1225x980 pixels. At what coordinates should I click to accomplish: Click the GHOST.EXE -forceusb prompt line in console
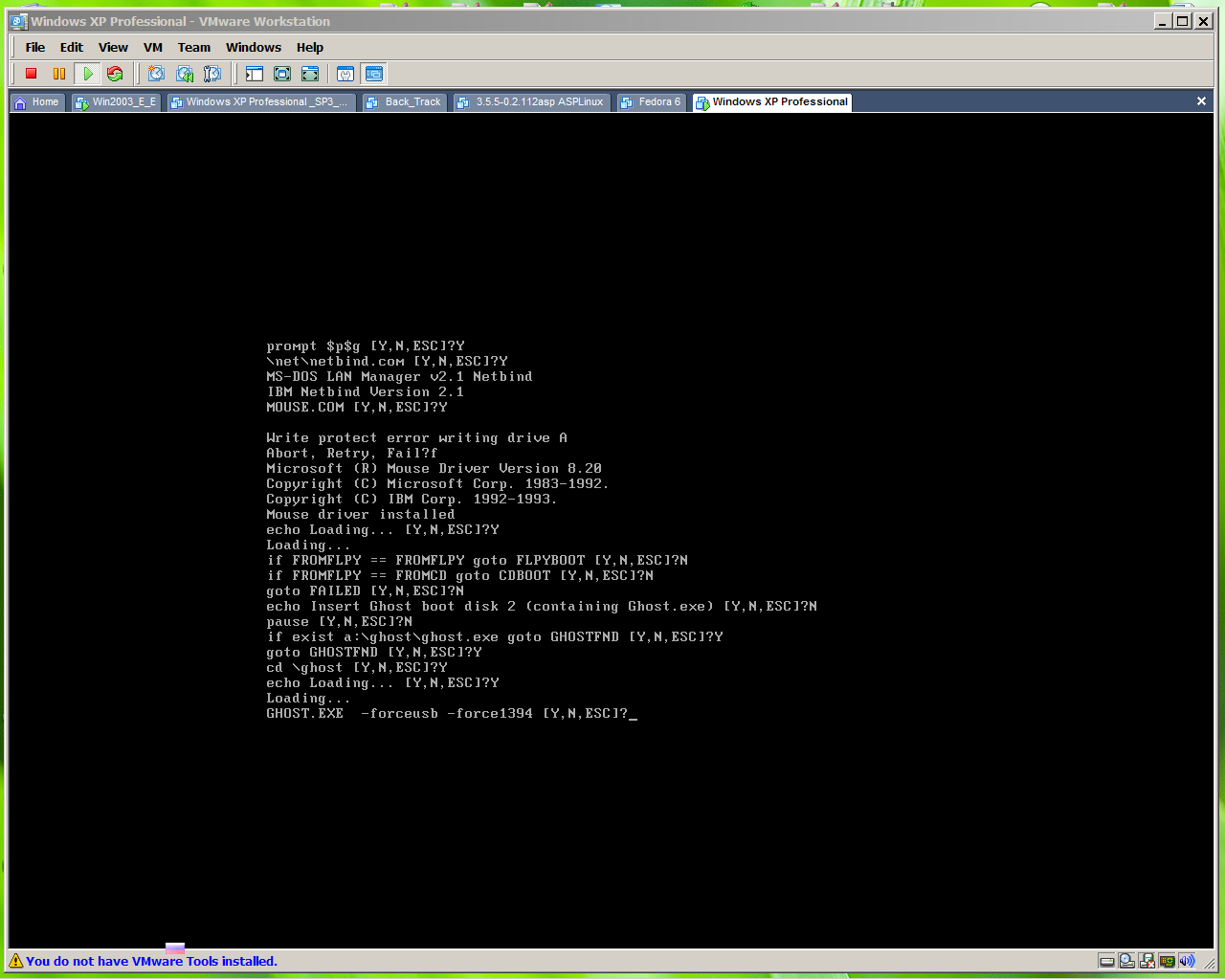click(452, 714)
